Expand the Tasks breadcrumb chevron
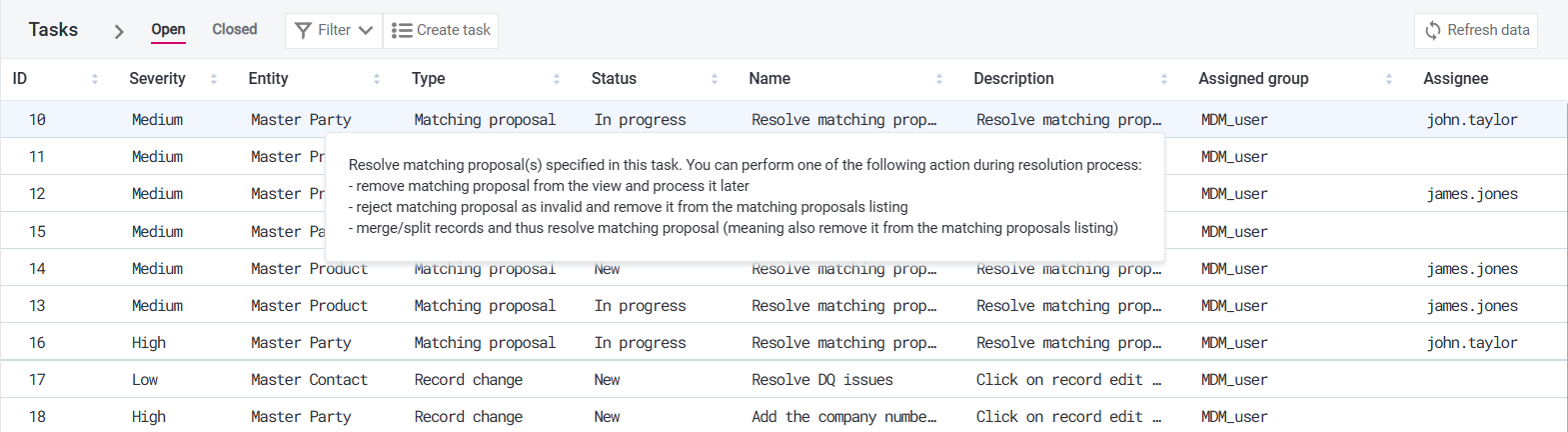The height and width of the screenshot is (432, 1568). tap(119, 31)
